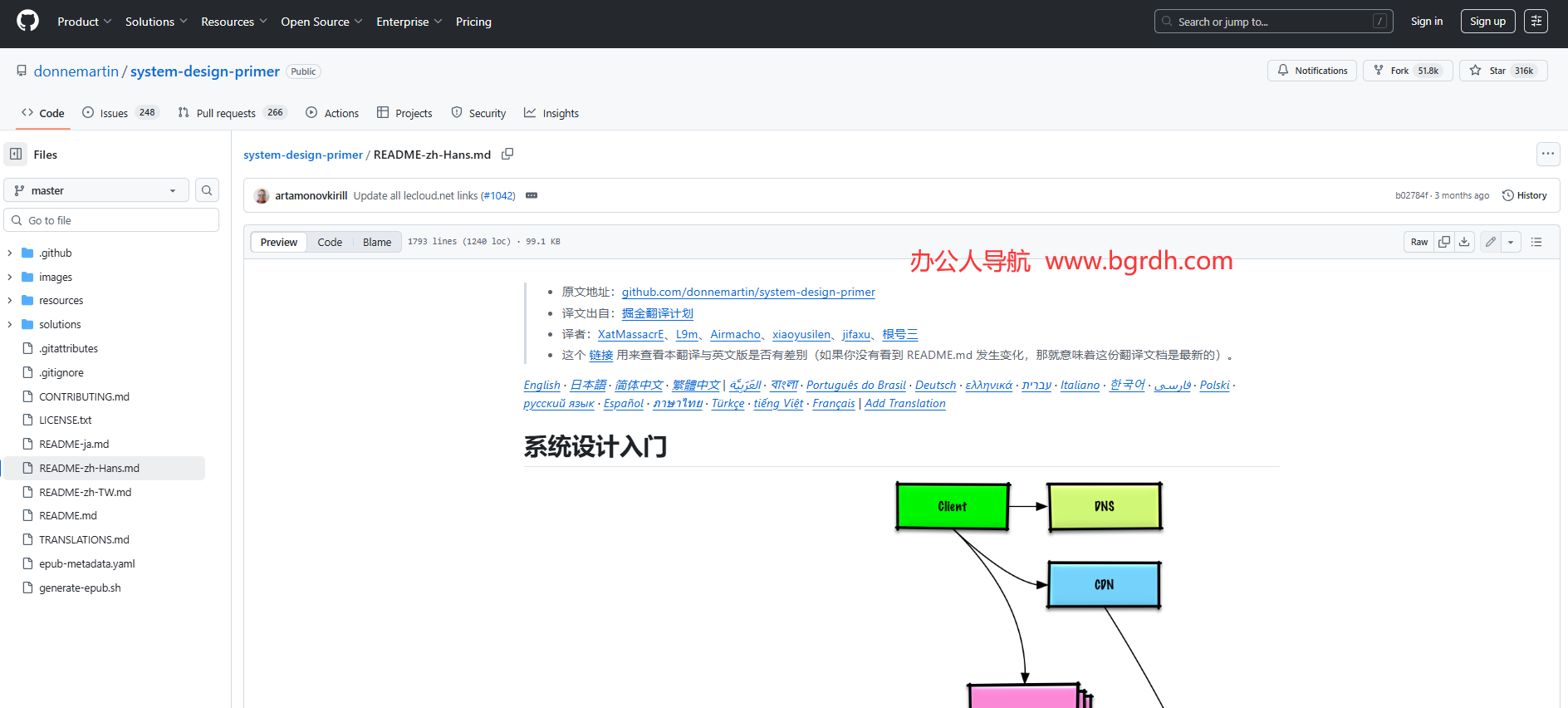The image size is (1568, 708).
Task: Open the command palette icon in header
Action: [1536, 22]
